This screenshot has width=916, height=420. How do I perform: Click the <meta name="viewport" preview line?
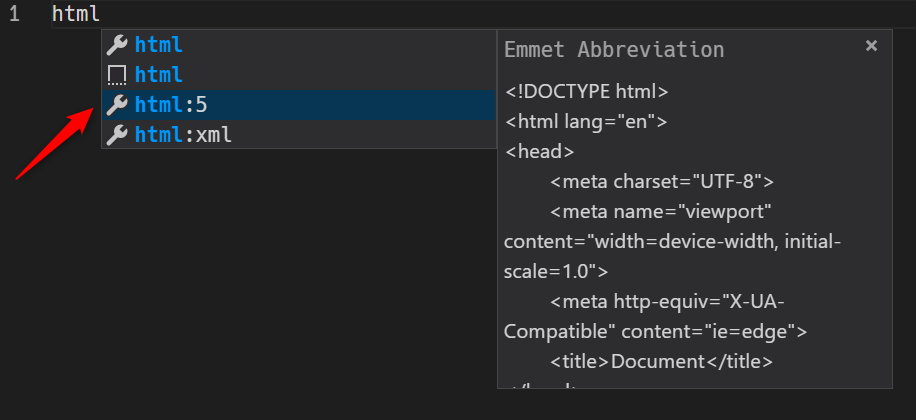pyautogui.click(x=661, y=212)
